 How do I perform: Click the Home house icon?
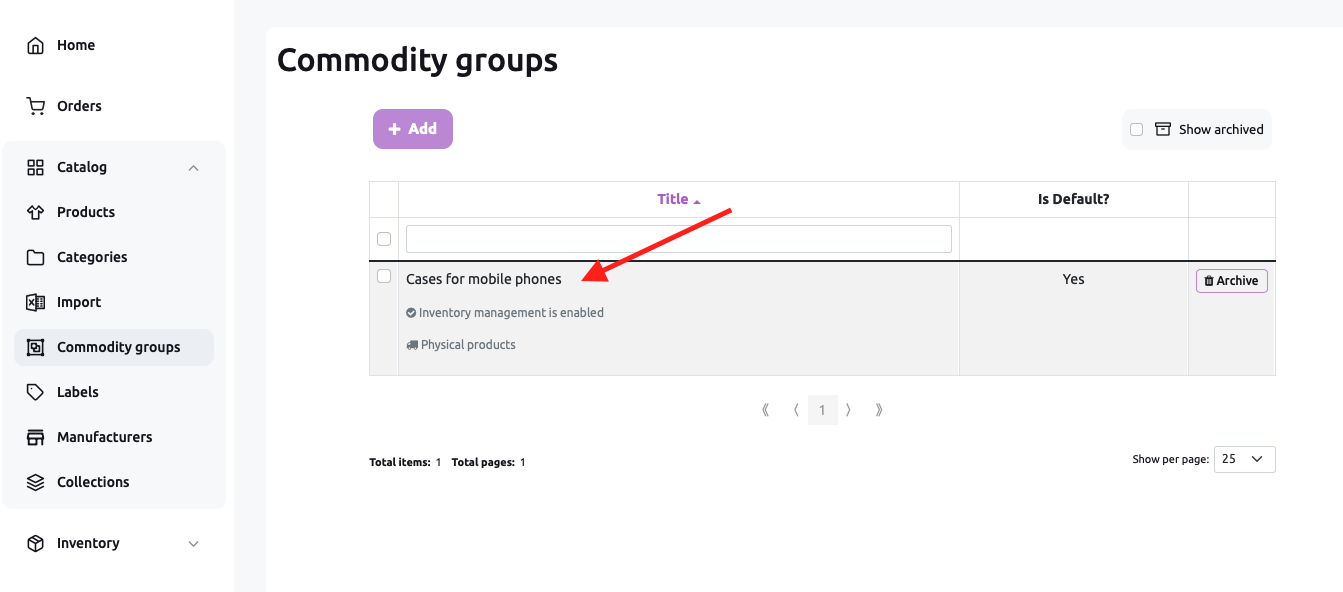coord(36,45)
